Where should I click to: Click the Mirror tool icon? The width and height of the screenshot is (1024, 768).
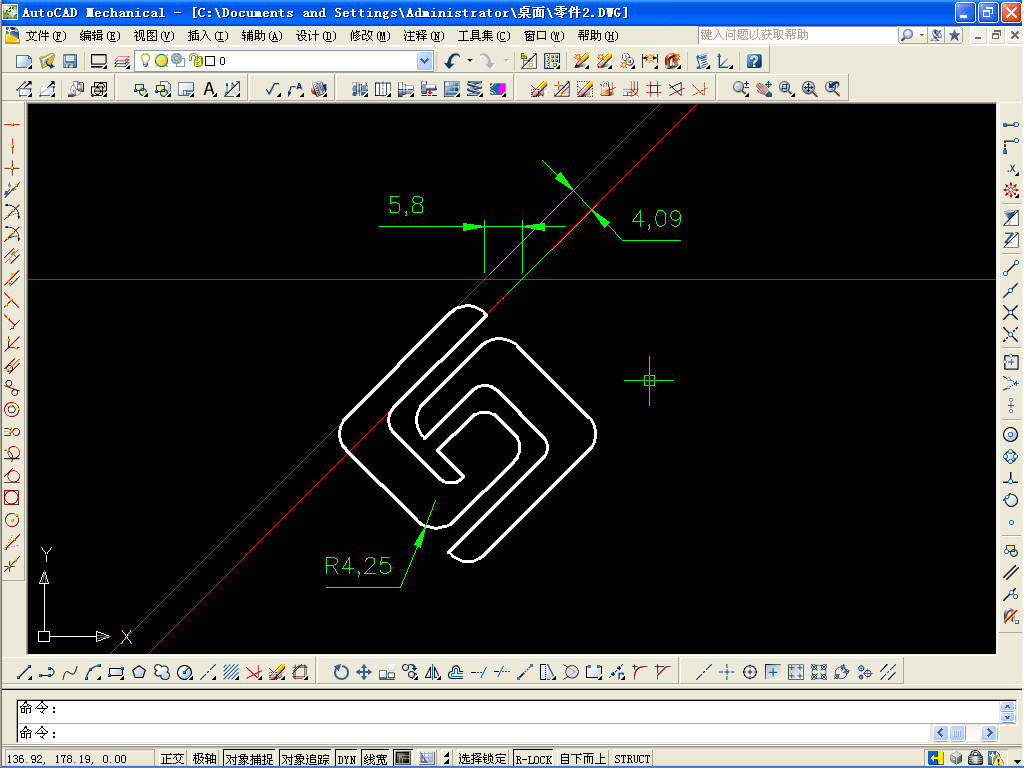pyautogui.click(x=433, y=672)
